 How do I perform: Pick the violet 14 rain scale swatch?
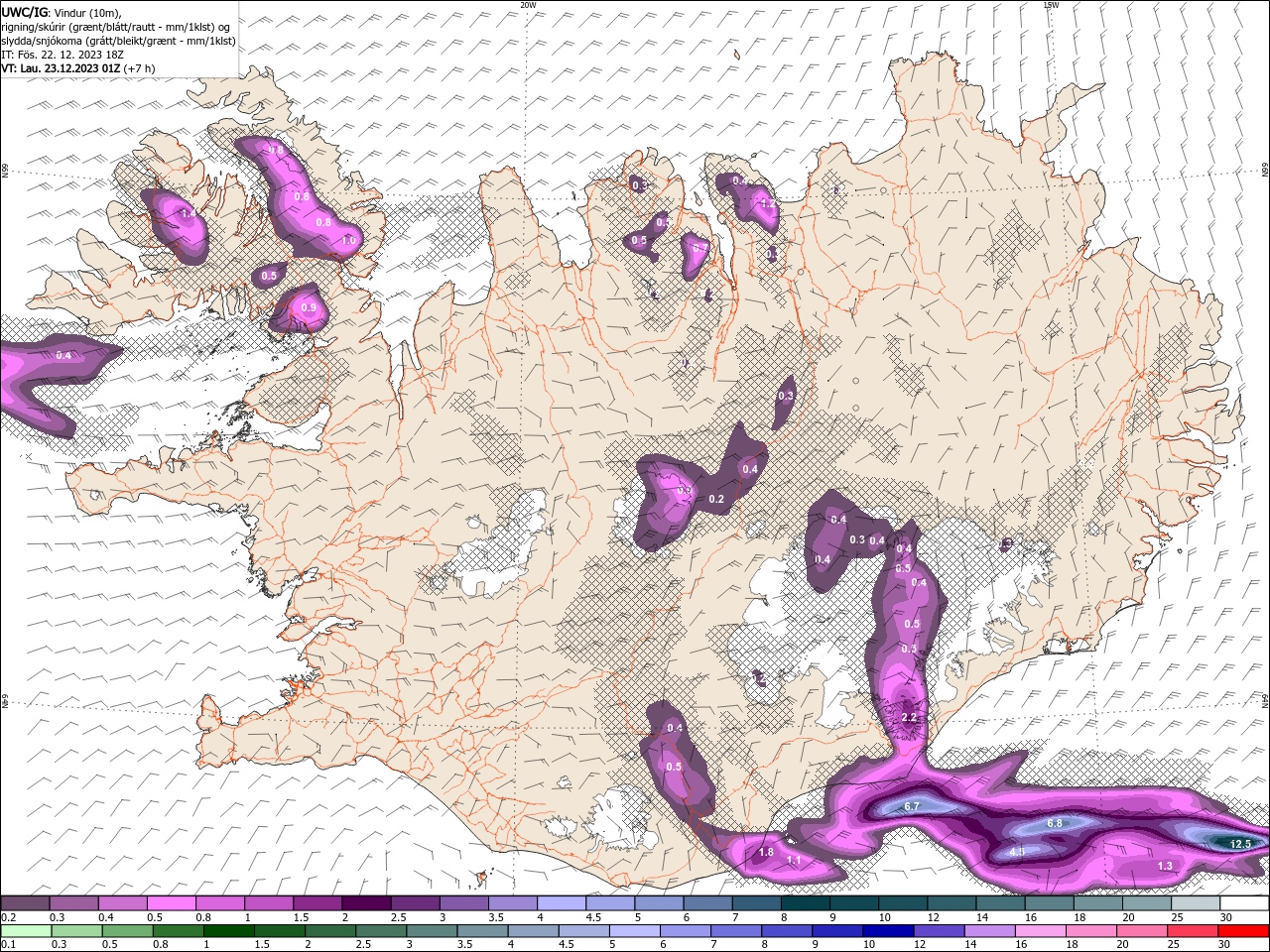pos(990,931)
